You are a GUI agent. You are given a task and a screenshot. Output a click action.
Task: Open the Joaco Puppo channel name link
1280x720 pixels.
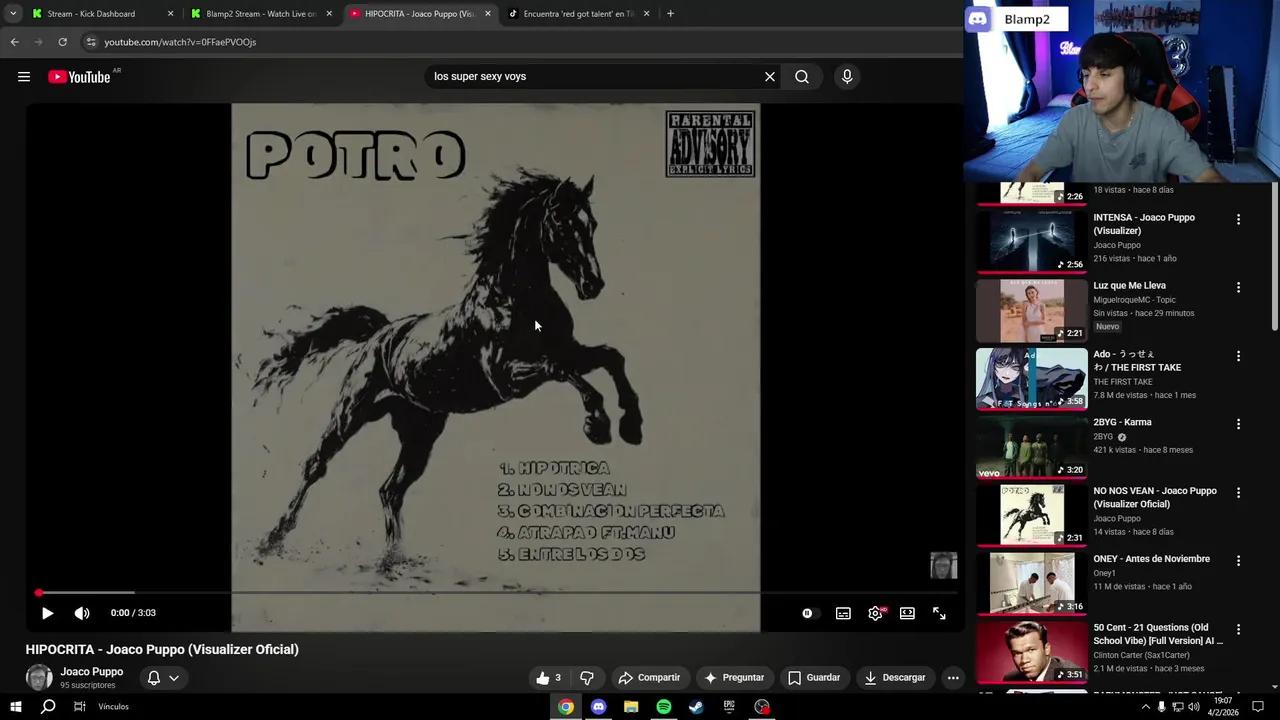[x=91, y=672]
